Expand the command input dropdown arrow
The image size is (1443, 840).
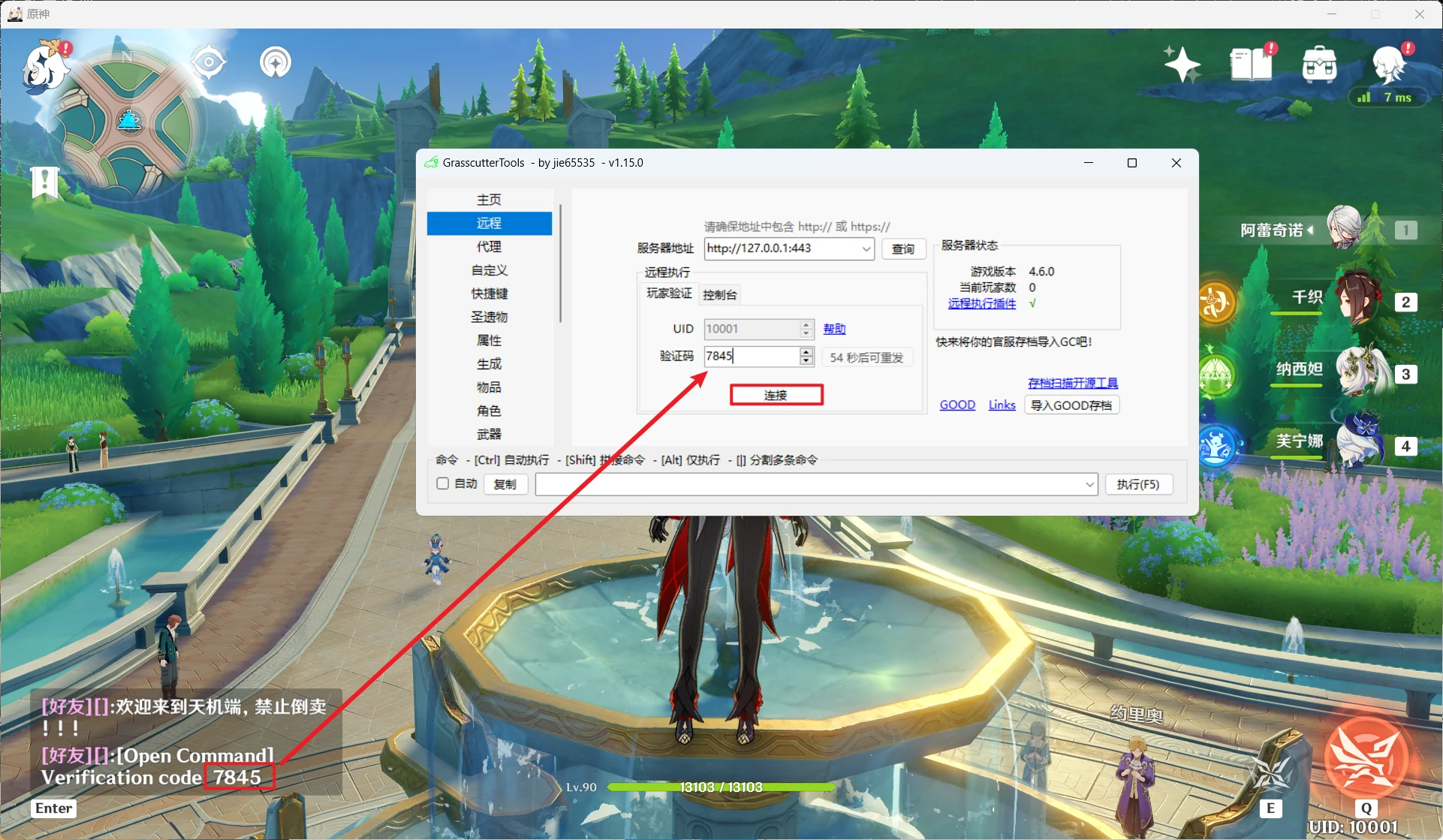(1089, 484)
